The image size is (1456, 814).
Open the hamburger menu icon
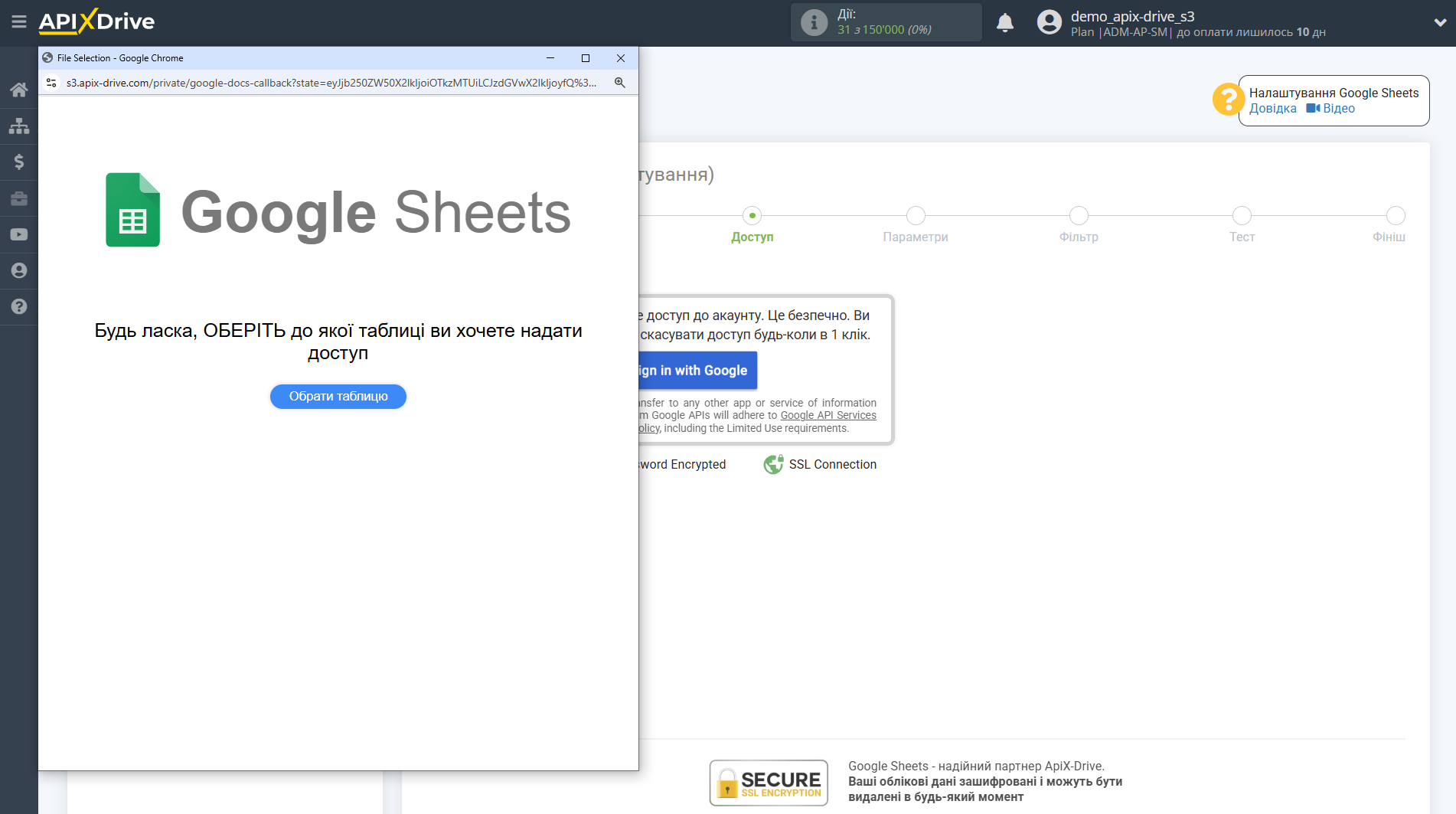19,22
